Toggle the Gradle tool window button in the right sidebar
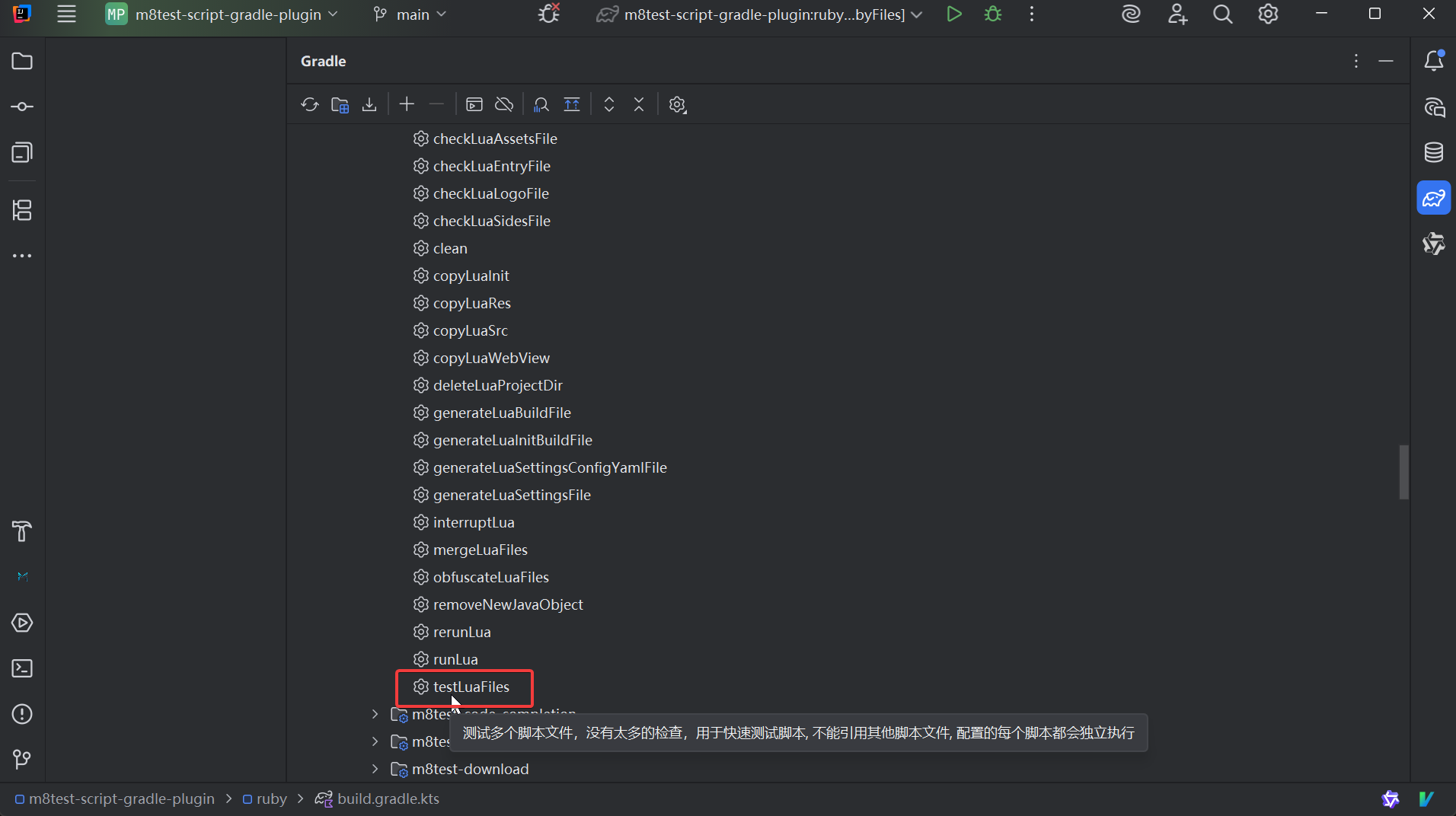 point(1434,198)
